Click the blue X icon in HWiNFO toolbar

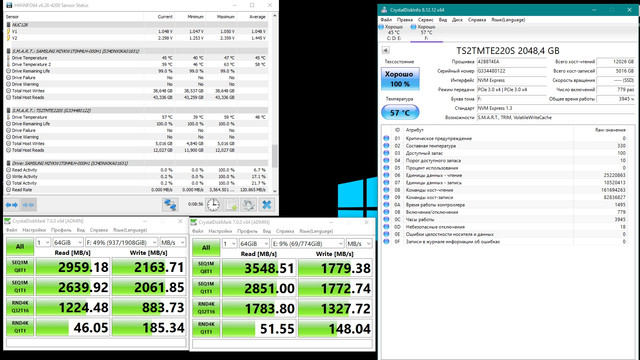click(267, 204)
